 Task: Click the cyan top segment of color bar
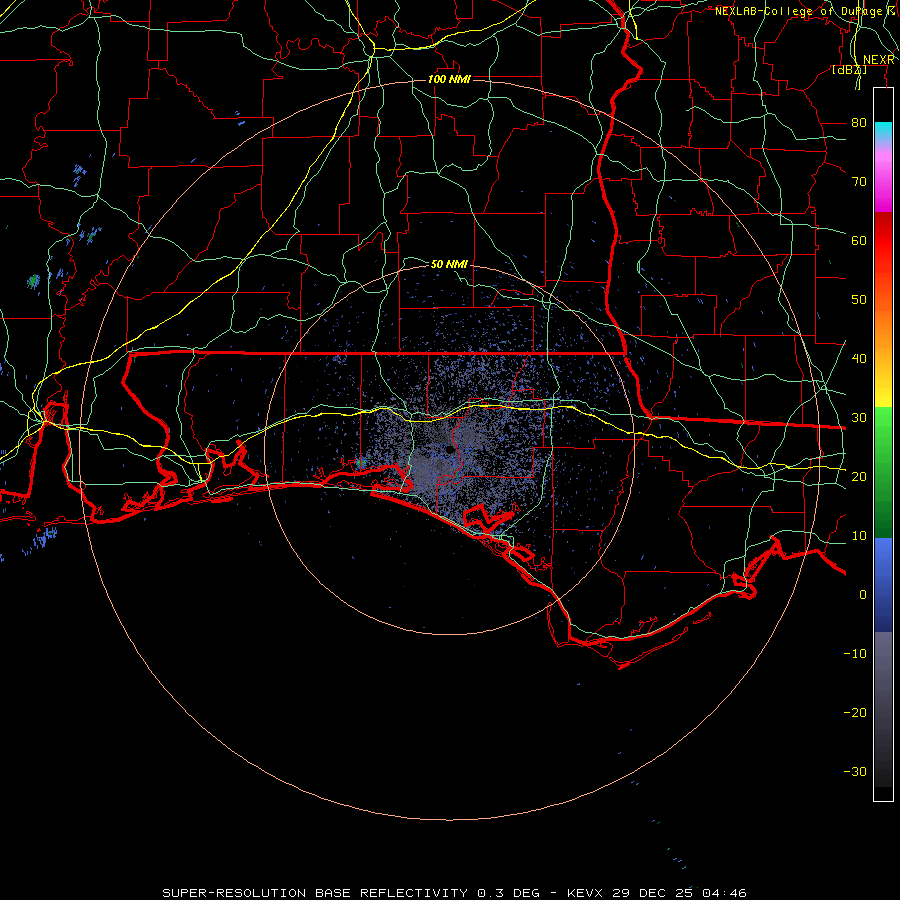[x=883, y=132]
